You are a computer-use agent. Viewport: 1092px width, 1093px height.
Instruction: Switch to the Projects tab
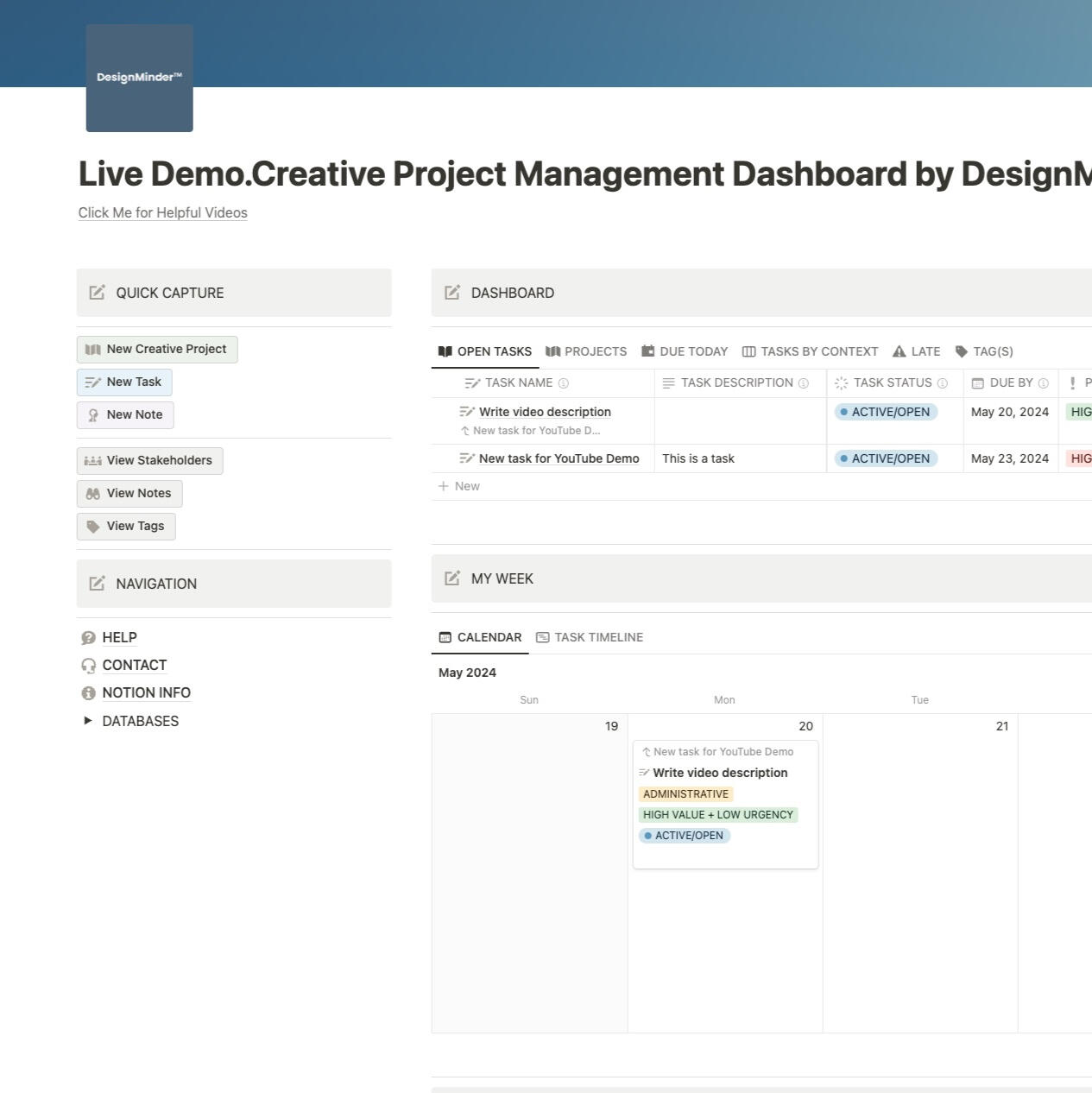coord(586,351)
